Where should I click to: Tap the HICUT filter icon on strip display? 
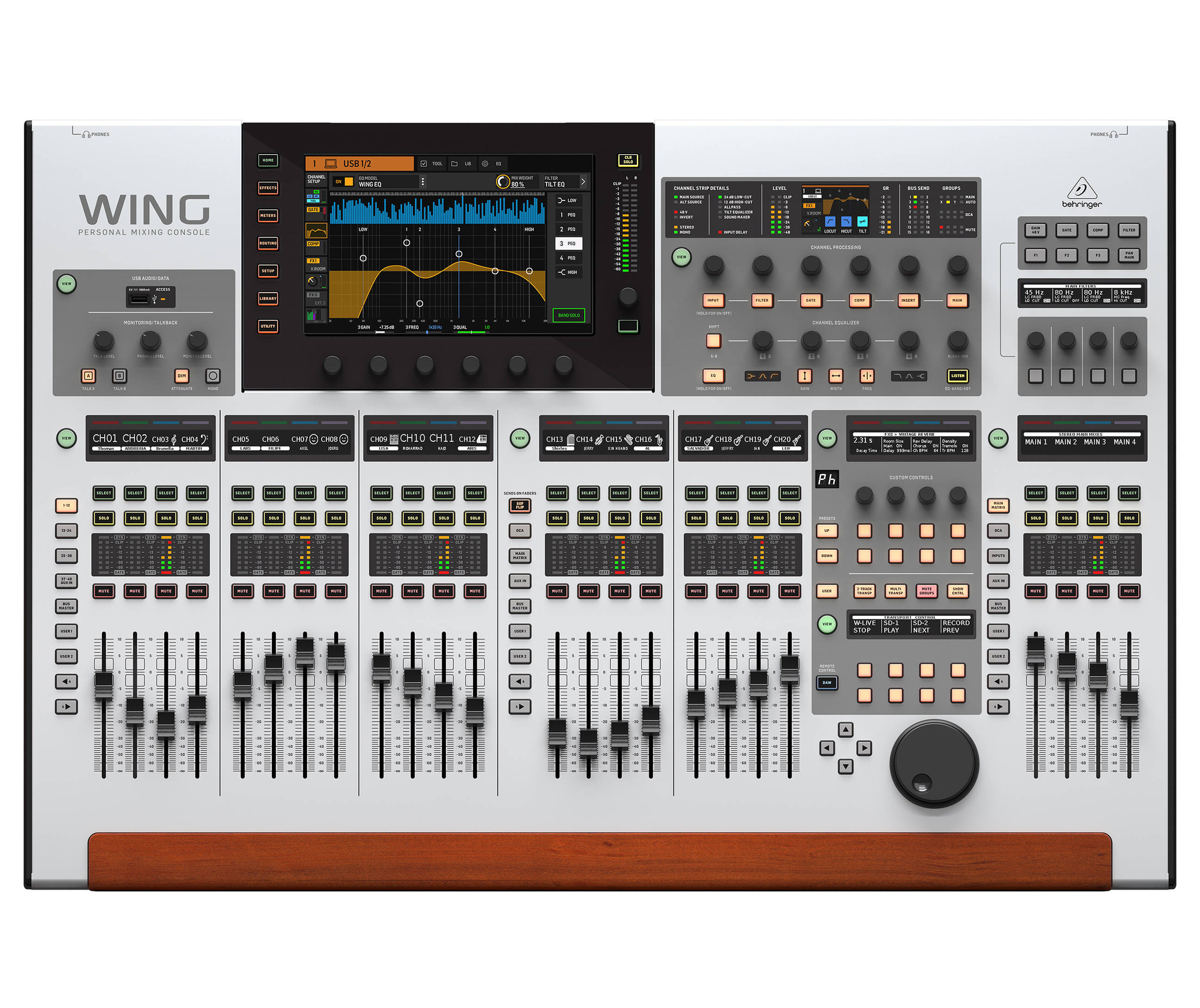tap(846, 222)
